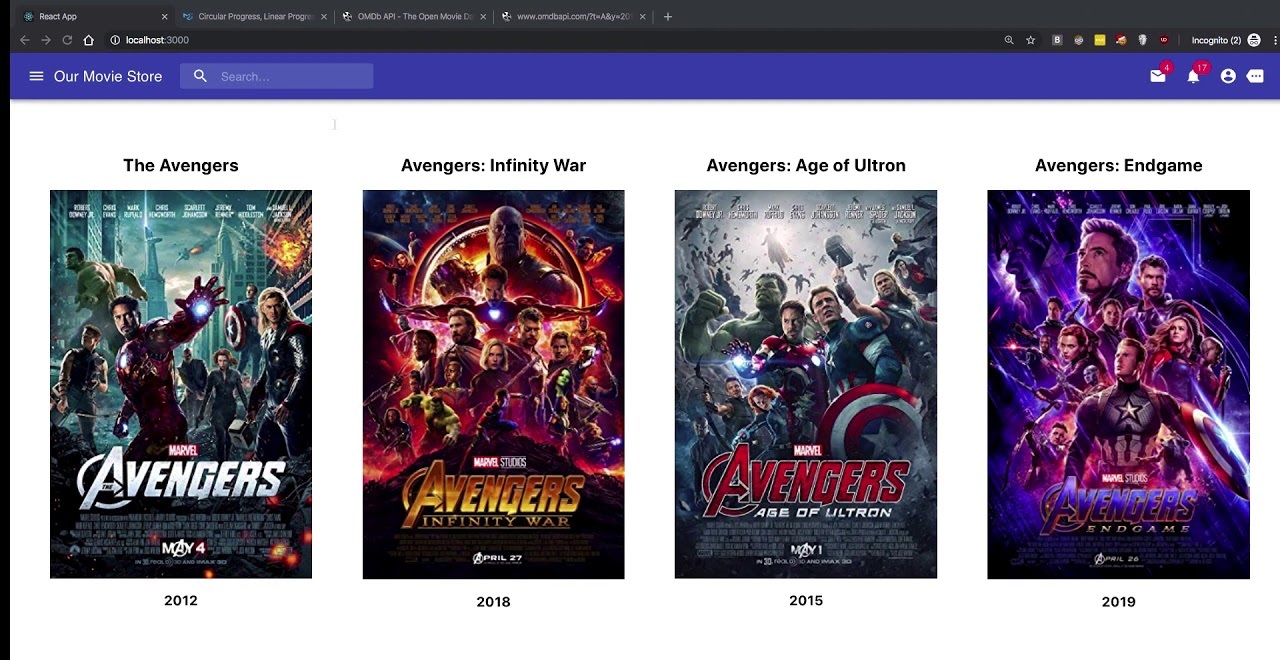Open the hamburger navigation menu
This screenshot has height=660, width=1280.
click(x=36, y=76)
